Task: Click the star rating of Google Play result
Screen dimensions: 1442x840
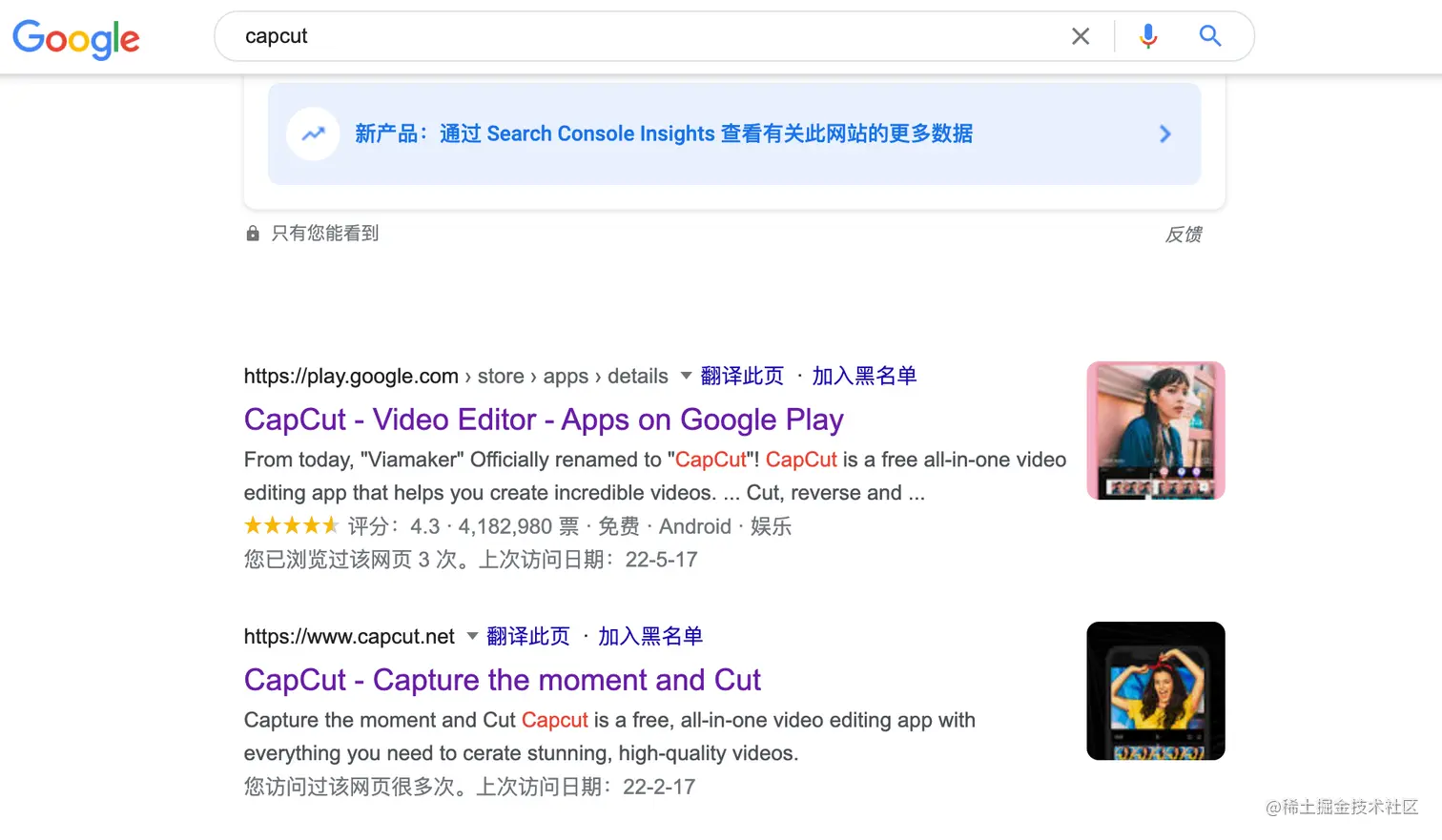Action: coord(291,525)
